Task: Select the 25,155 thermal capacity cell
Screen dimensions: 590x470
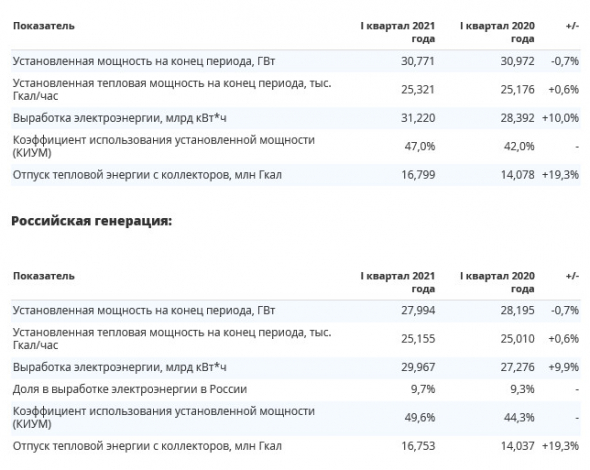Action: [x=418, y=339]
